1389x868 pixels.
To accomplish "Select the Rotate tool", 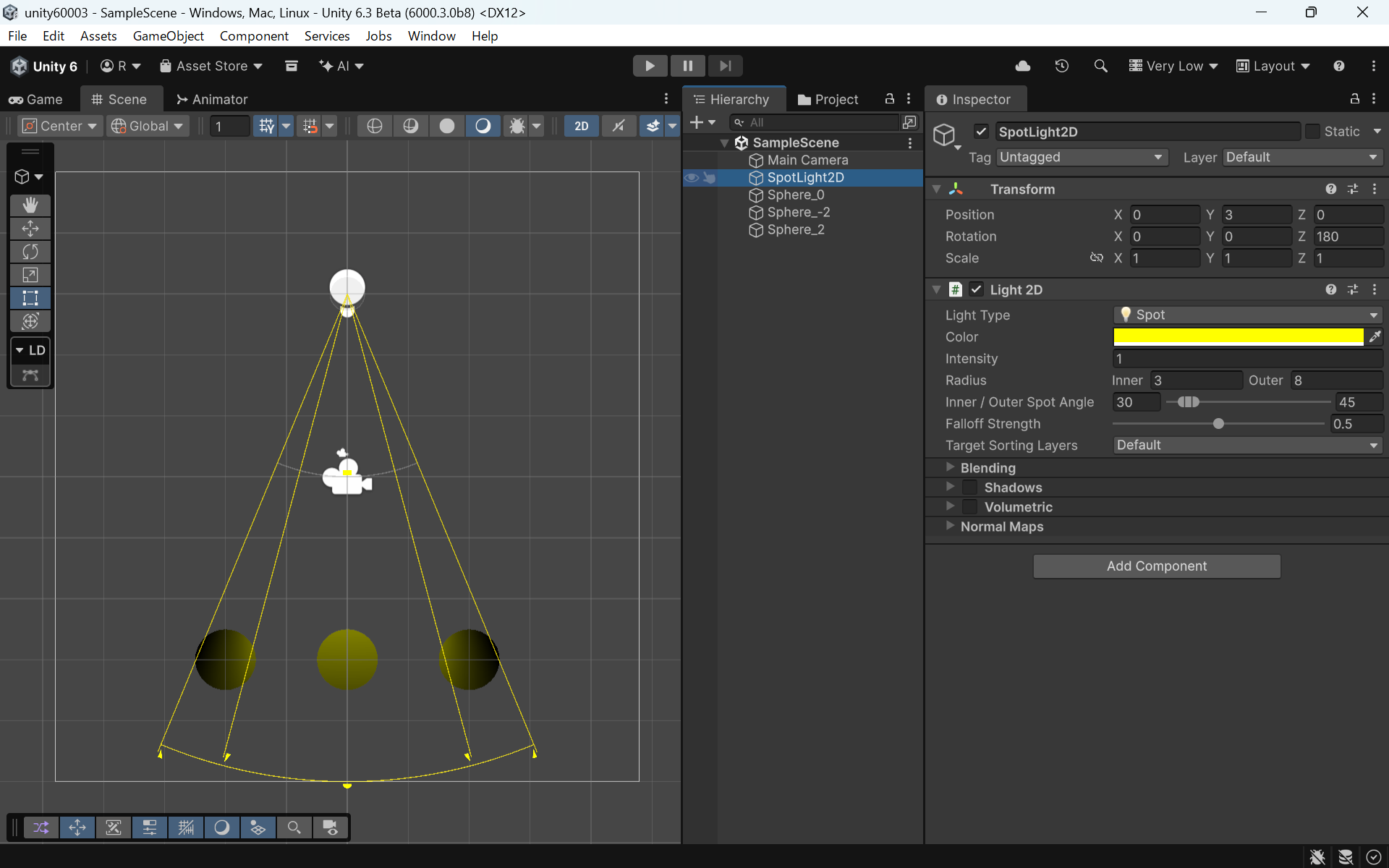I will click(x=30, y=252).
